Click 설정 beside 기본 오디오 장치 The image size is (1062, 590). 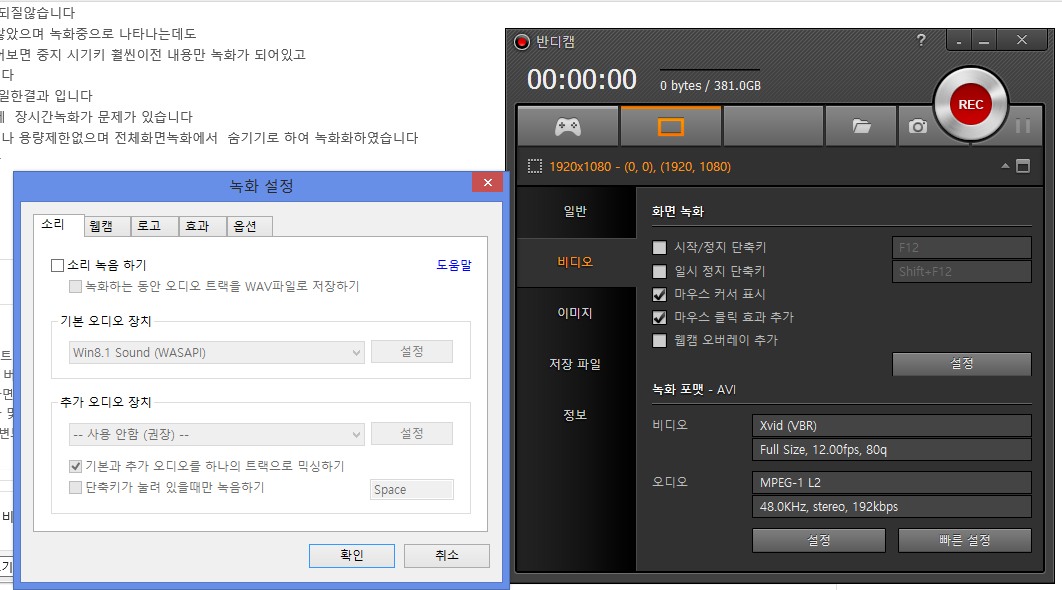[x=412, y=352]
